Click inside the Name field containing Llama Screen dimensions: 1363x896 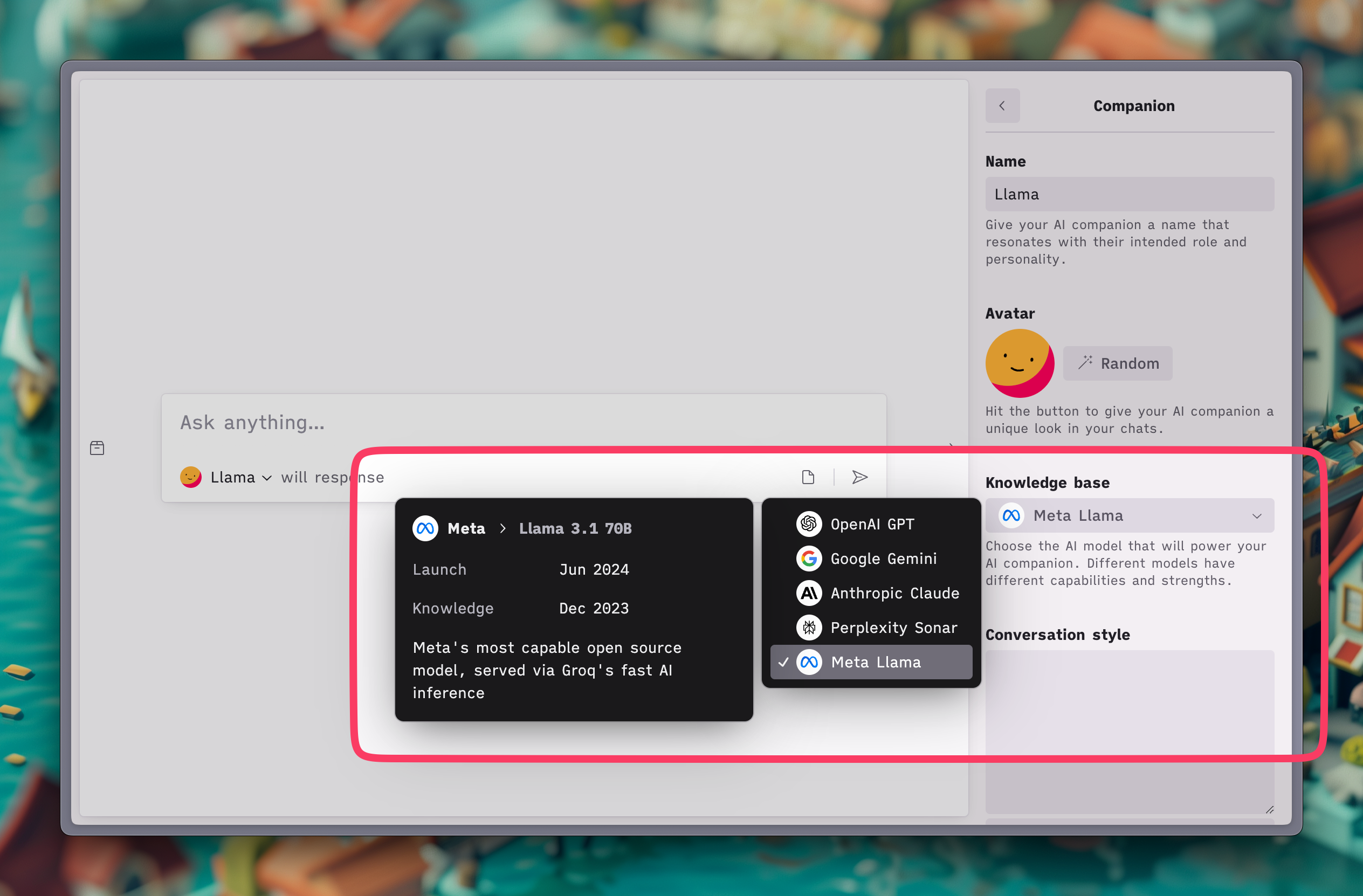click(1130, 194)
